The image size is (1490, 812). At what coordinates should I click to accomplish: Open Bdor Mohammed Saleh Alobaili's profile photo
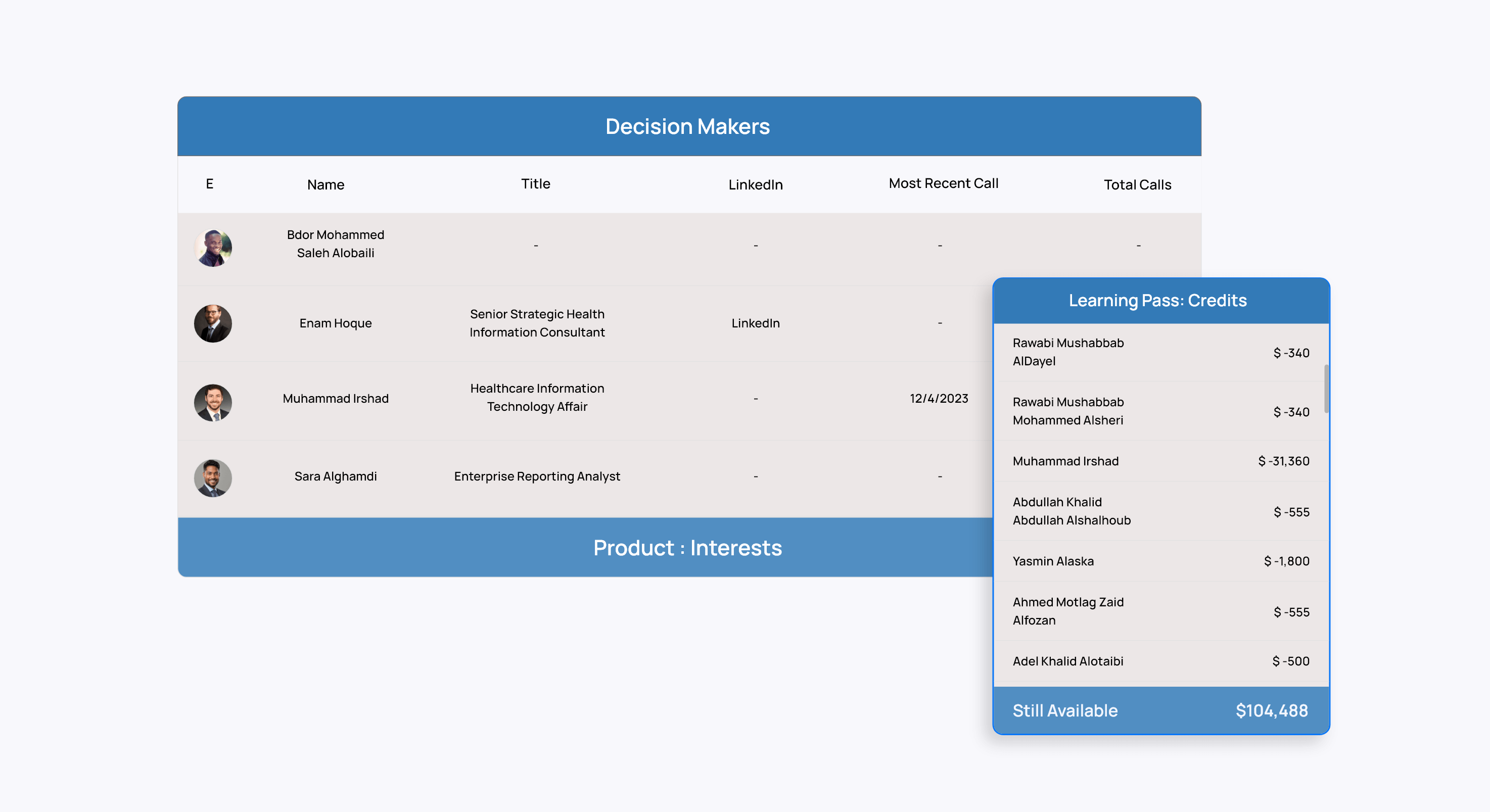coord(212,248)
